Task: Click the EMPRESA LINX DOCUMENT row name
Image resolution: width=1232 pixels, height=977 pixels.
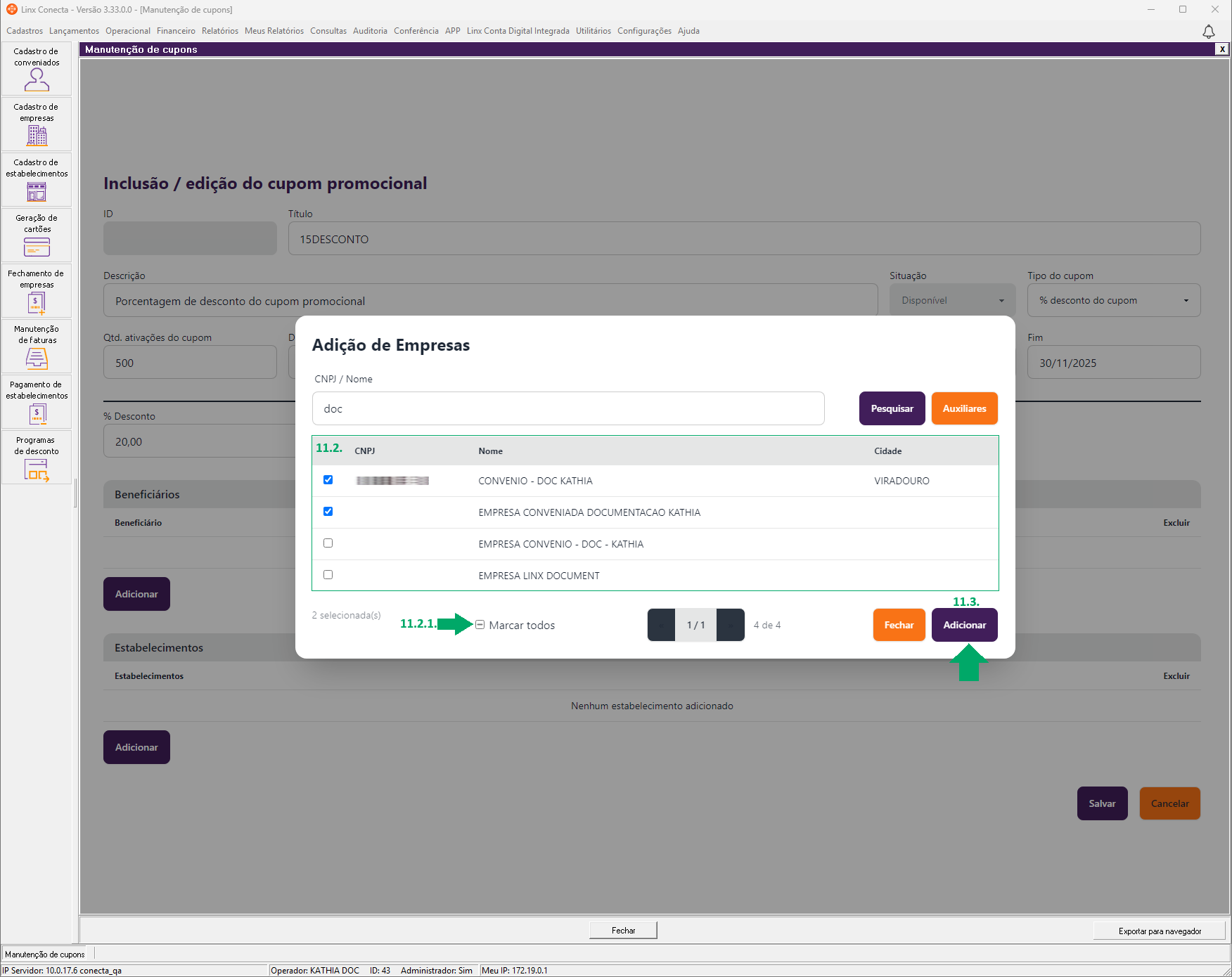Action: coord(539,576)
